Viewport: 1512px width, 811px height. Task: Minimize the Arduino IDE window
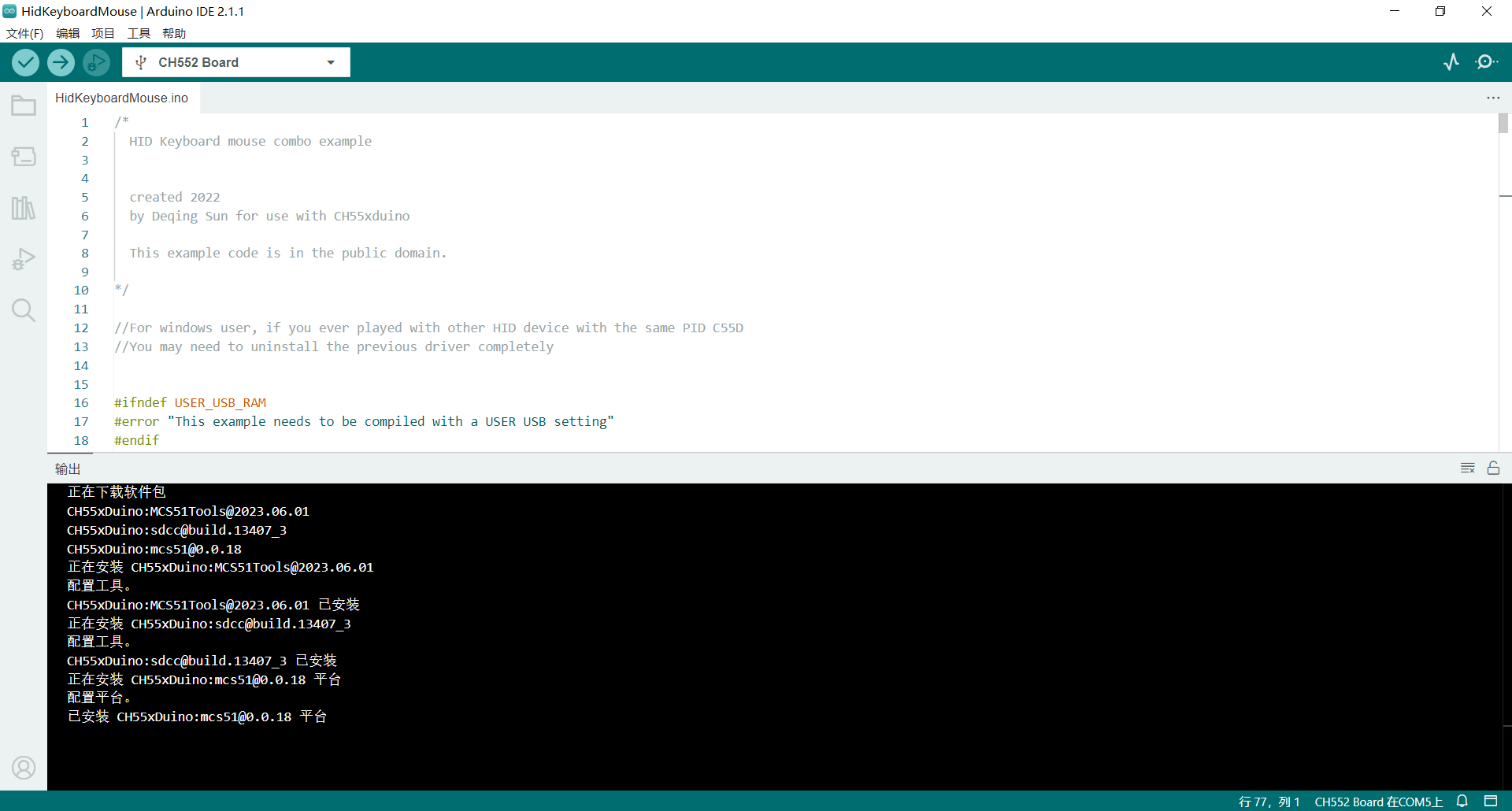[1395, 11]
